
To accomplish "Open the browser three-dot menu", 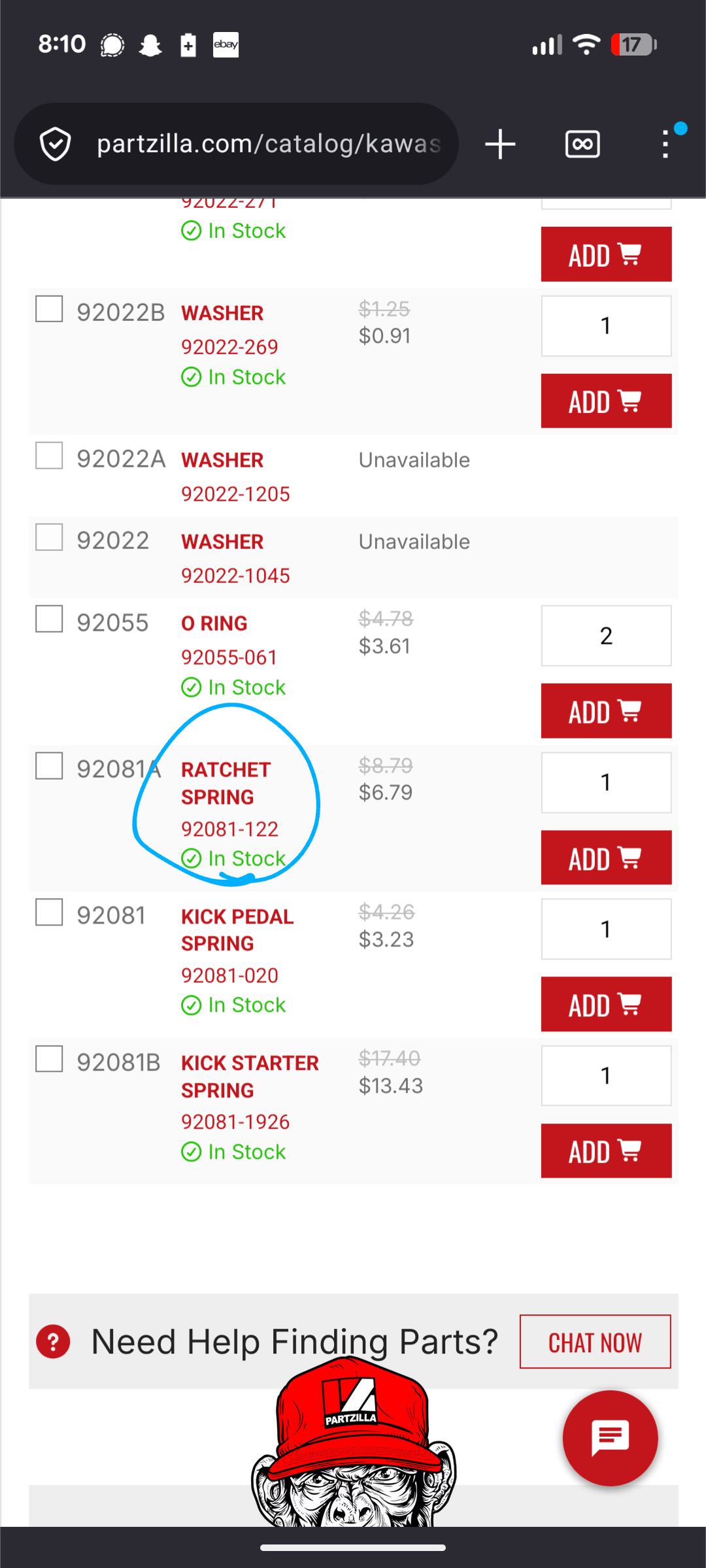I will pyautogui.click(x=665, y=144).
